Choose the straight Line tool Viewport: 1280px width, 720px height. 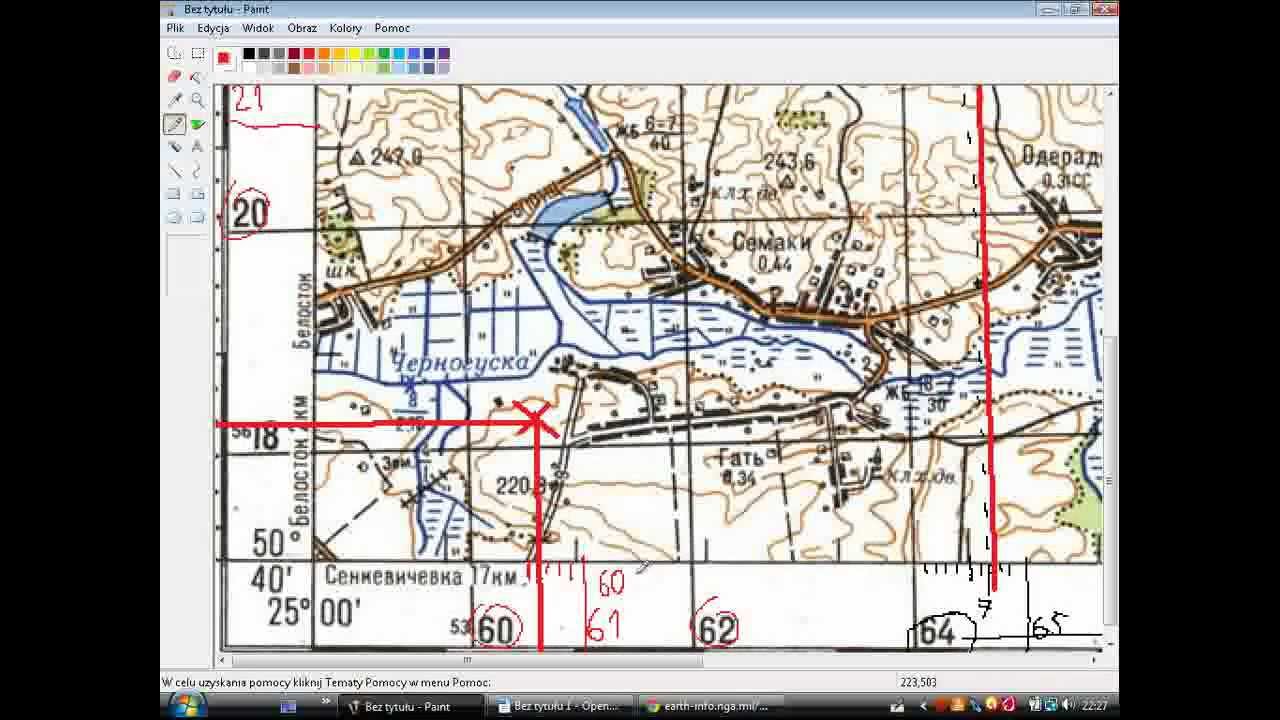(x=175, y=170)
